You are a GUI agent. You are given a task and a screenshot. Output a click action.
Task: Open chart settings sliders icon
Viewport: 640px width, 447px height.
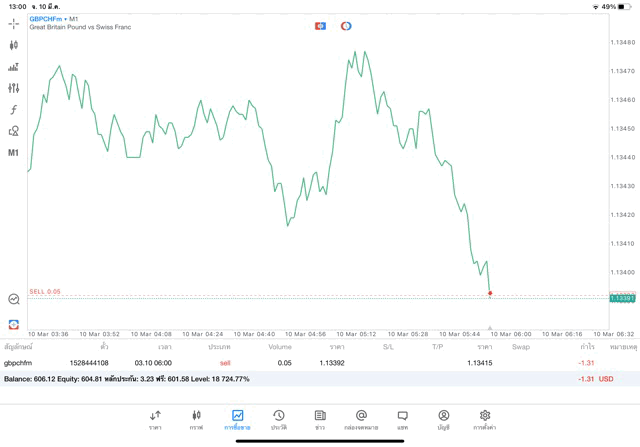[14, 88]
